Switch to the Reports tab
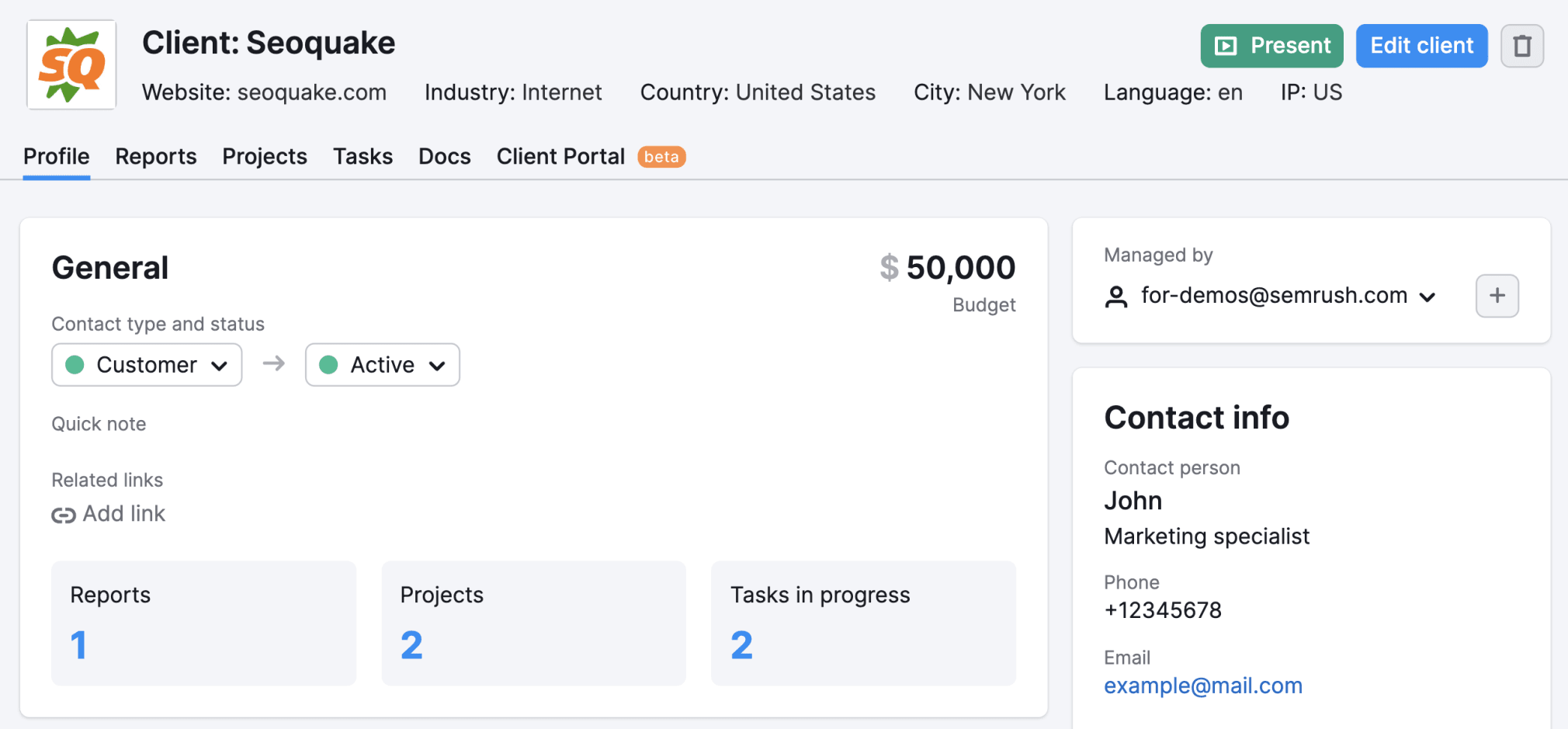1568x729 pixels. click(155, 157)
